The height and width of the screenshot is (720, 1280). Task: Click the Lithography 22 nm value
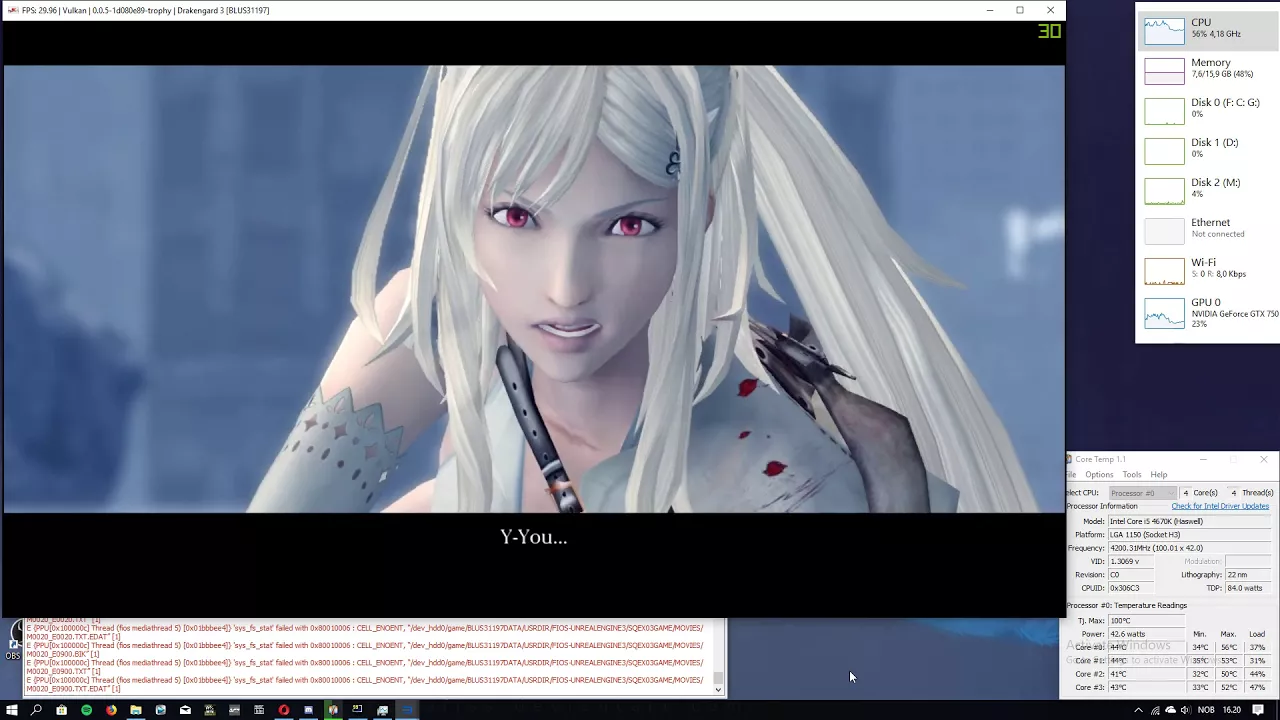1248,575
